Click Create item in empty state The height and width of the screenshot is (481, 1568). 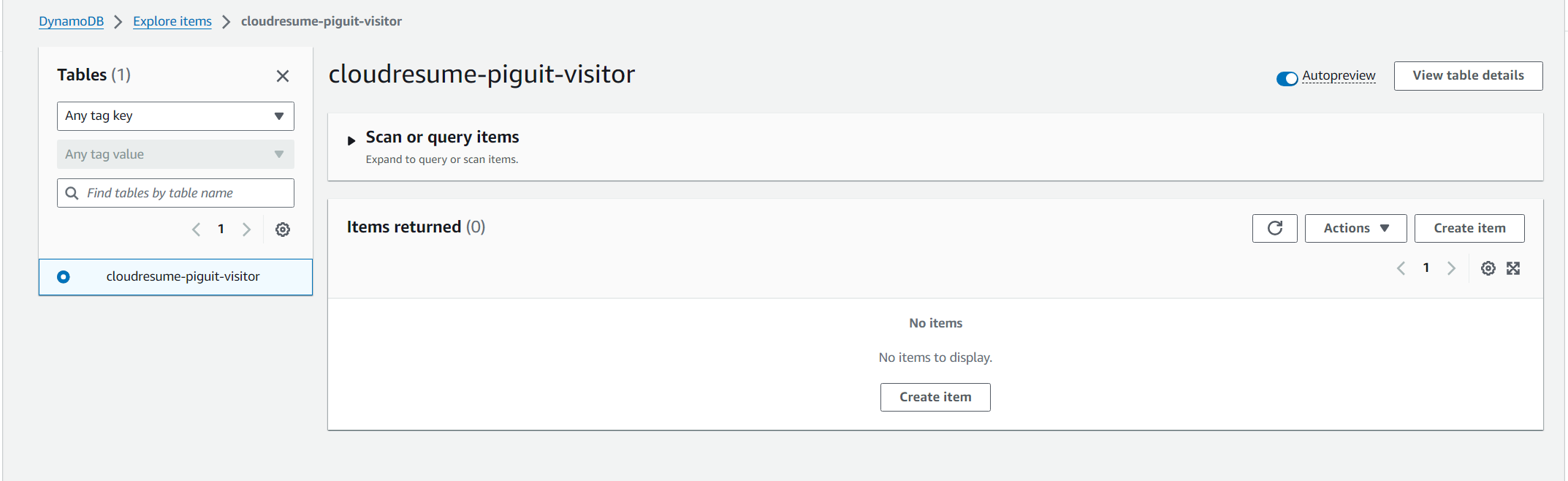(x=935, y=397)
